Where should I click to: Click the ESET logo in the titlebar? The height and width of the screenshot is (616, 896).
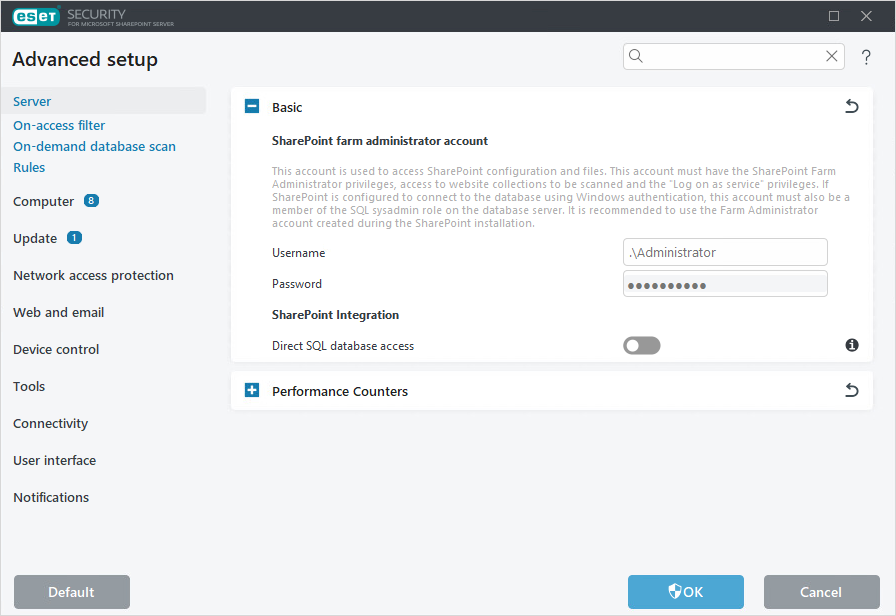pyautogui.click(x=35, y=16)
